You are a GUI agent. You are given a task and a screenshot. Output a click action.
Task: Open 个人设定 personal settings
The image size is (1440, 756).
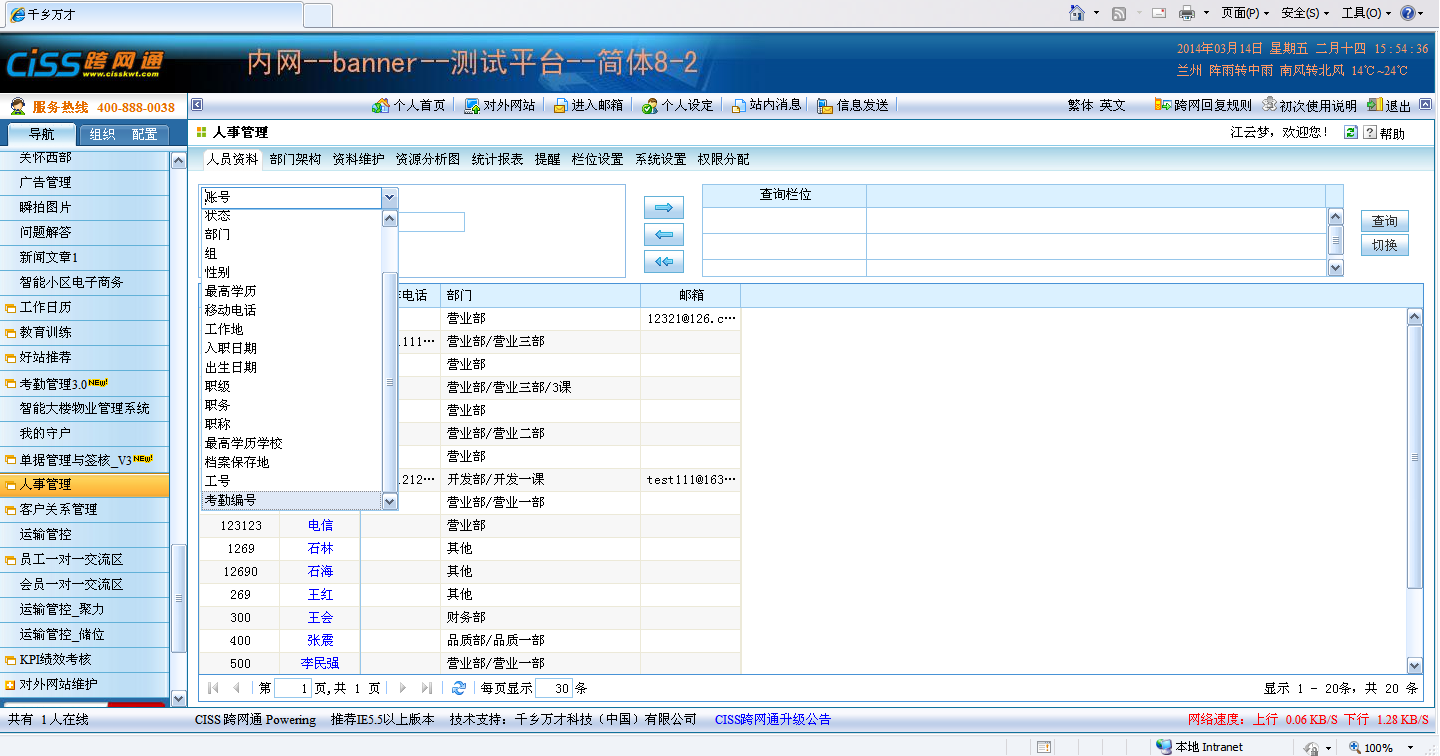650,106
